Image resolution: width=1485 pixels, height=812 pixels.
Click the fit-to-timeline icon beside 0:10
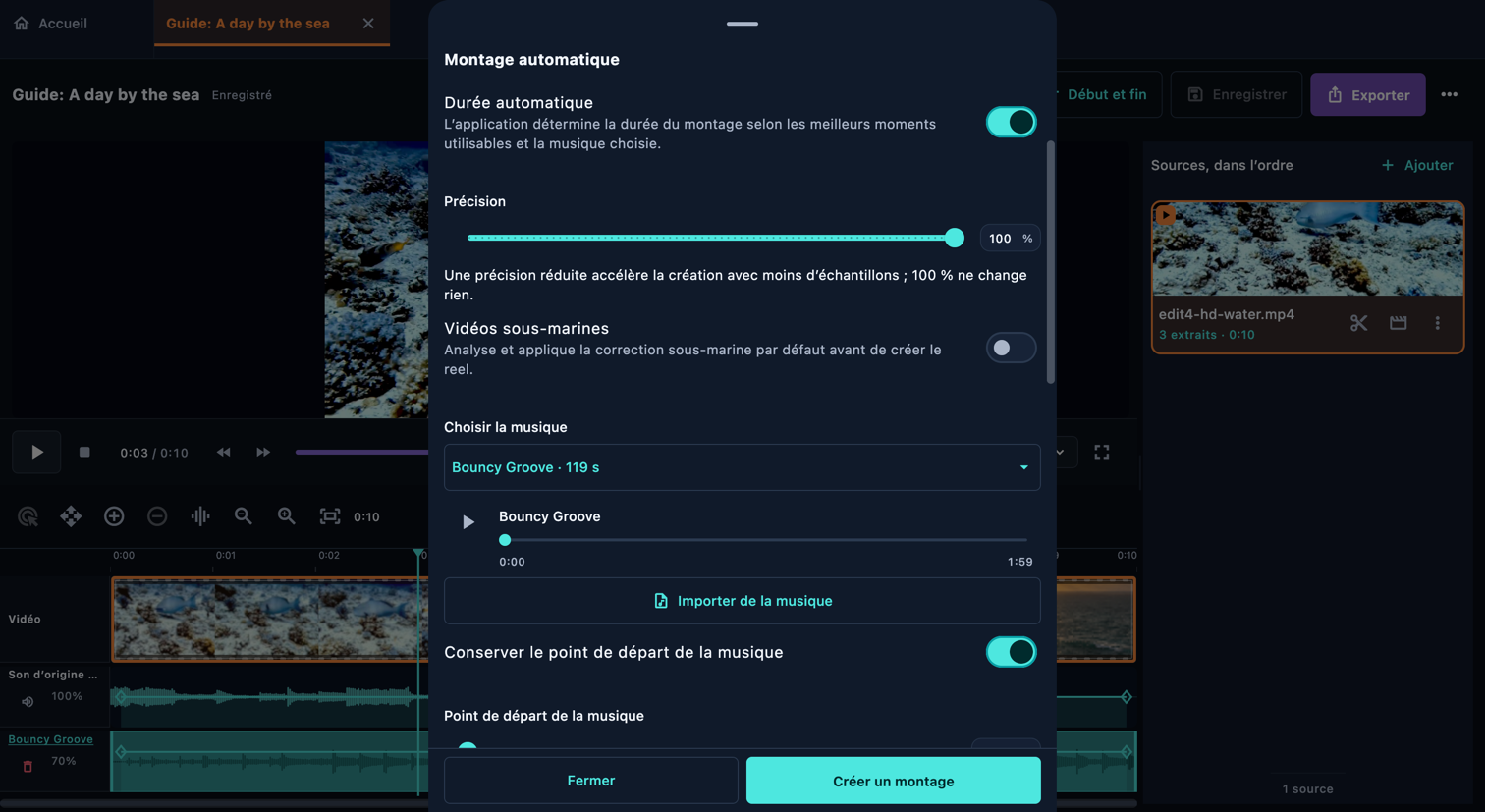[x=330, y=516]
